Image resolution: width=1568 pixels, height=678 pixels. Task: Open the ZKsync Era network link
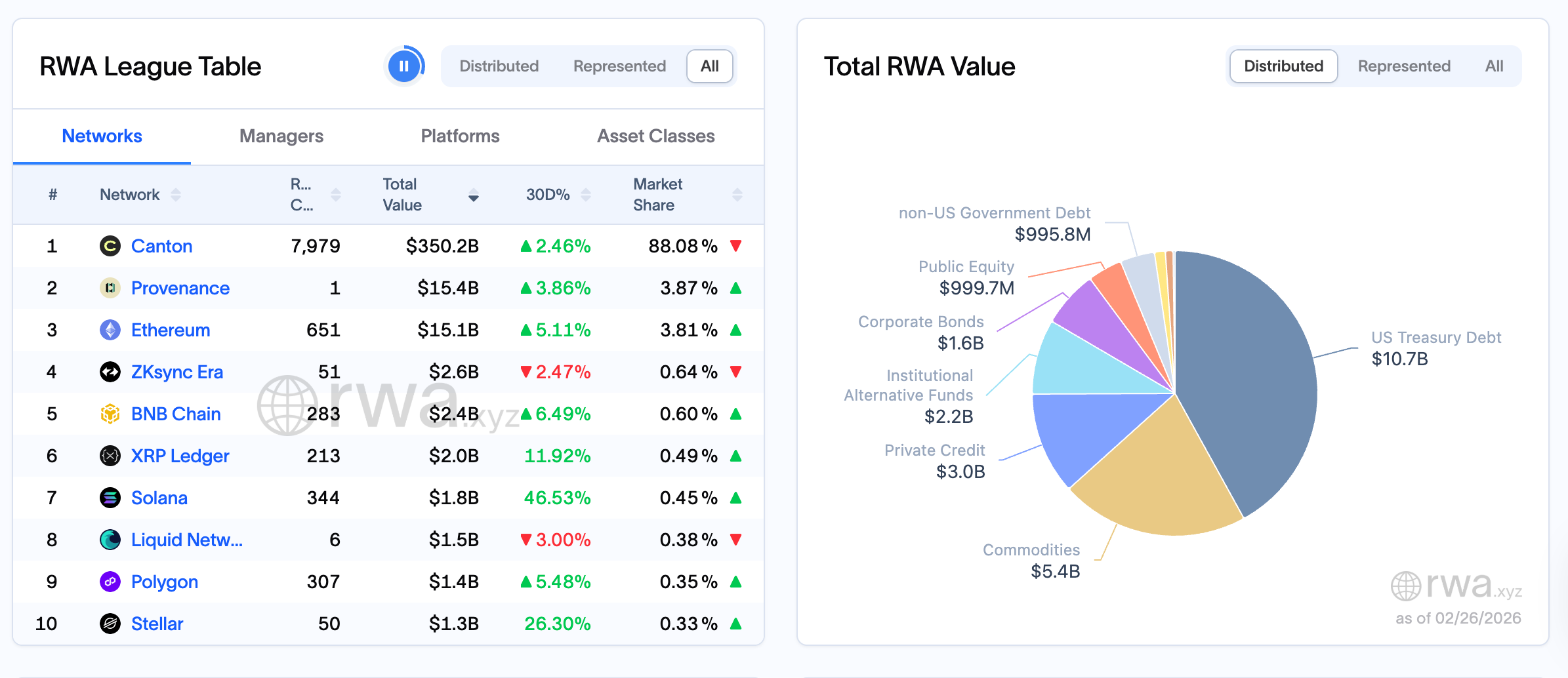[x=177, y=372]
